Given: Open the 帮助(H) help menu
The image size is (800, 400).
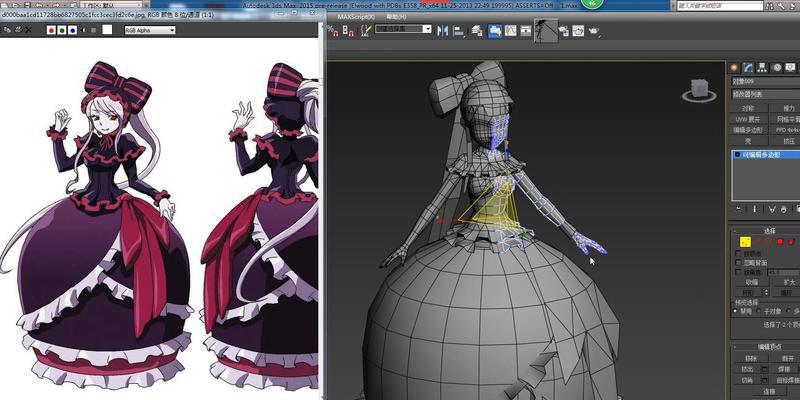Looking at the screenshot, I should click(x=396, y=17).
